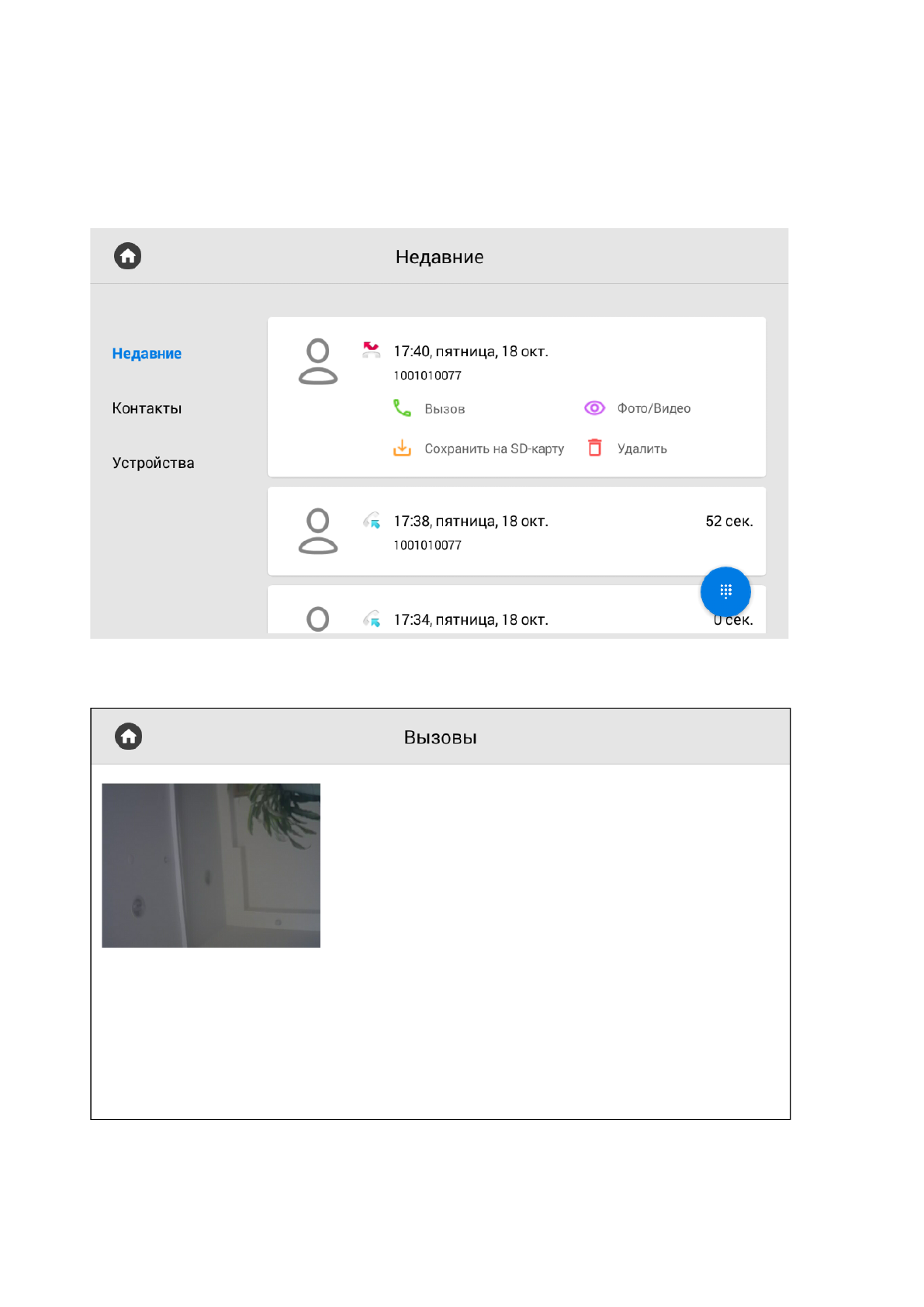Open the blue dial pad button
The image size is (924, 1307).
click(x=725, y=591)
